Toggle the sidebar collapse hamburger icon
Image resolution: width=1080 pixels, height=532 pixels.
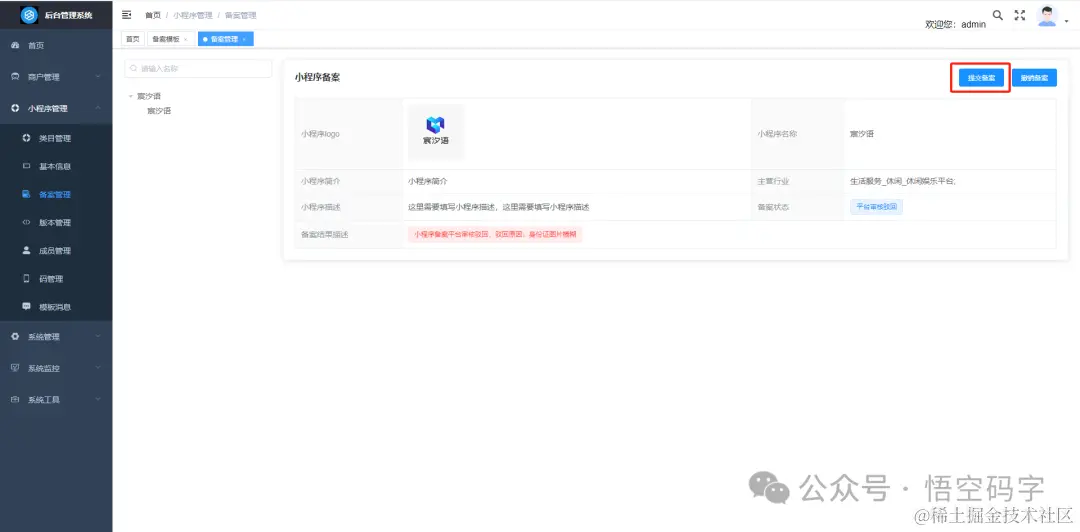coord(126,14)
